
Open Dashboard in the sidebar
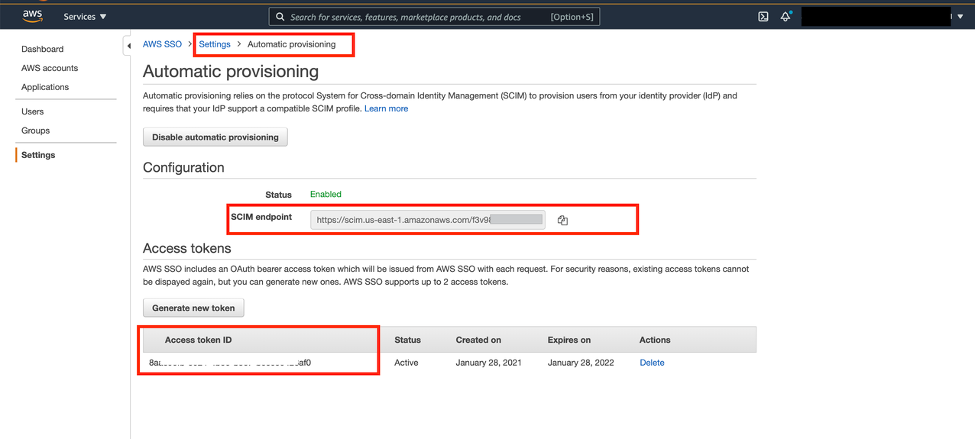point(42,49)
